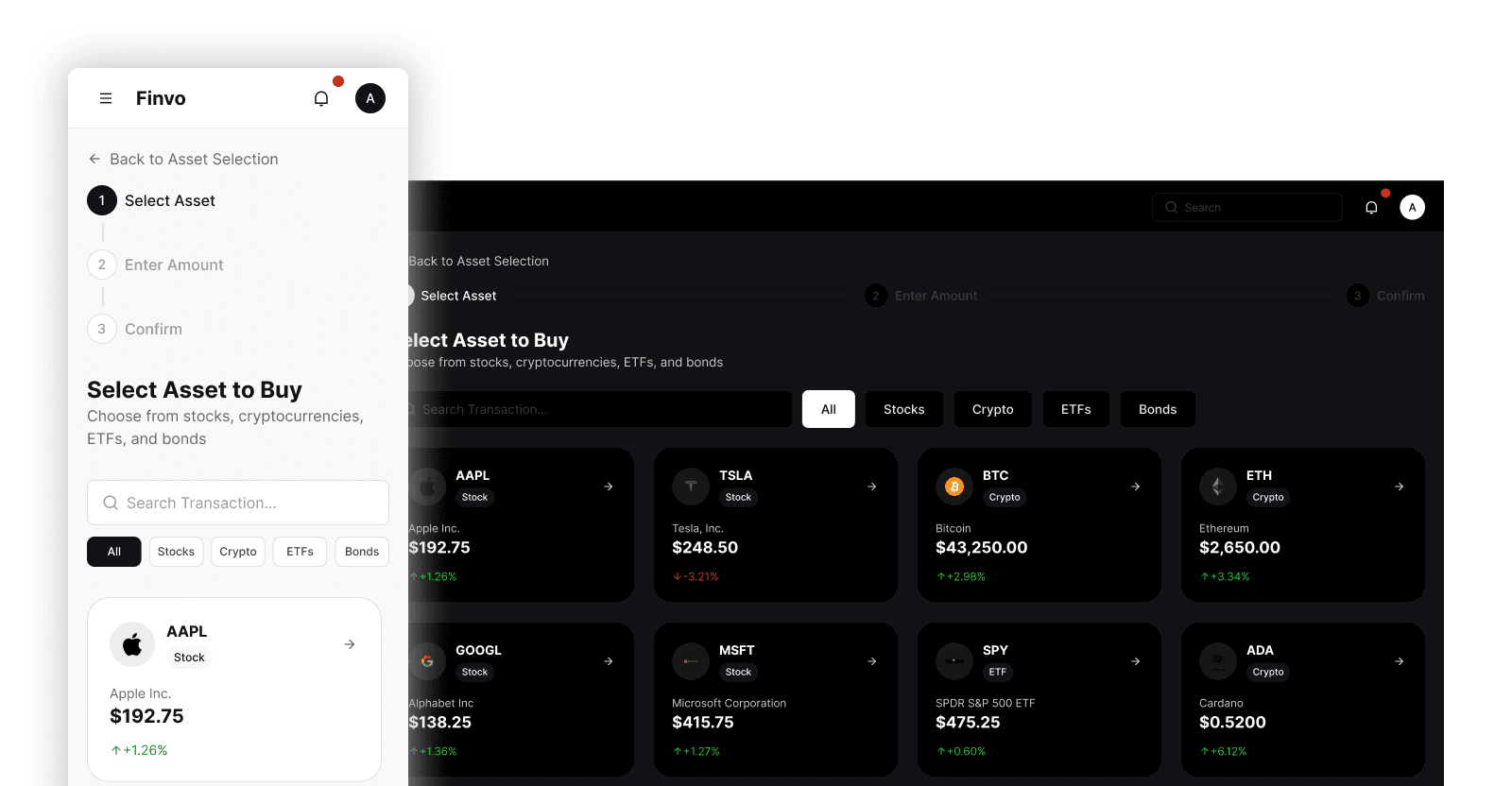
Task: Click the Ethereum logo on the ETH card
Action: [x=1218, y=487]
